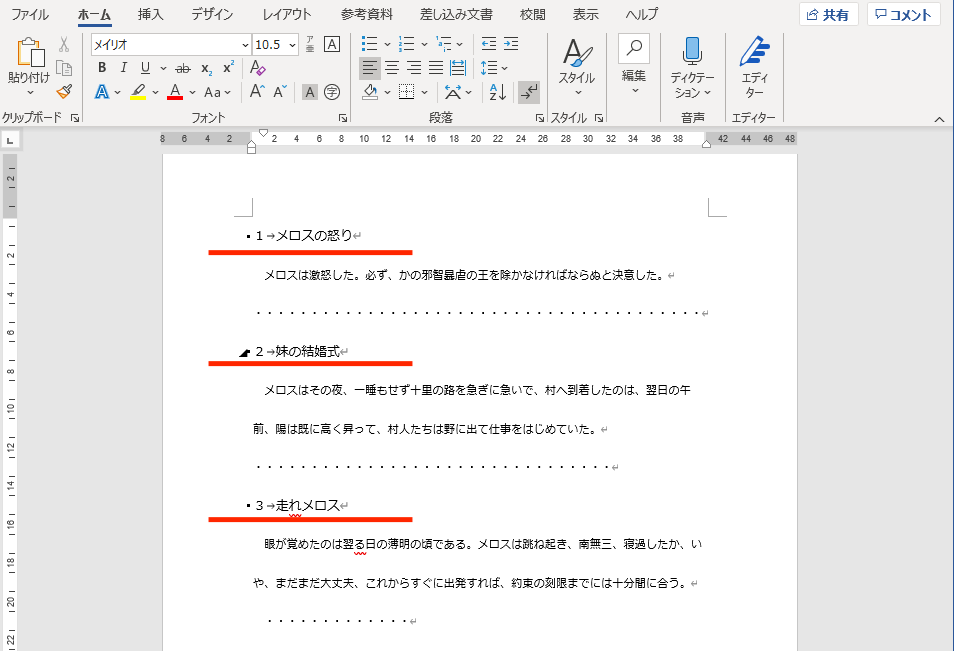Expand the paste (貼り付け) options arrow
The height and width of the screenshot is (651, 954).
click(x=30, y=92)
